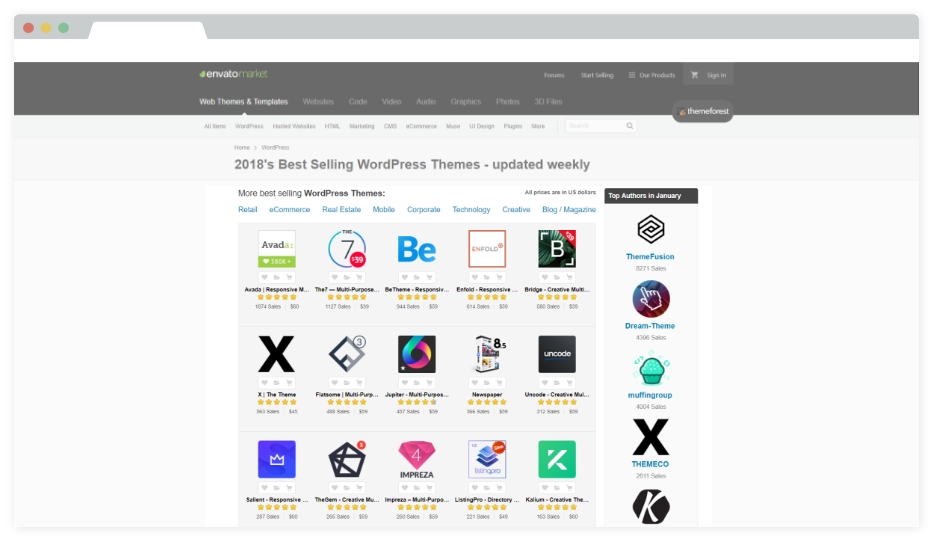Viewport: 935px width, 543px height.
Task: Open the Forums link
Action: (x=554, y=75)
